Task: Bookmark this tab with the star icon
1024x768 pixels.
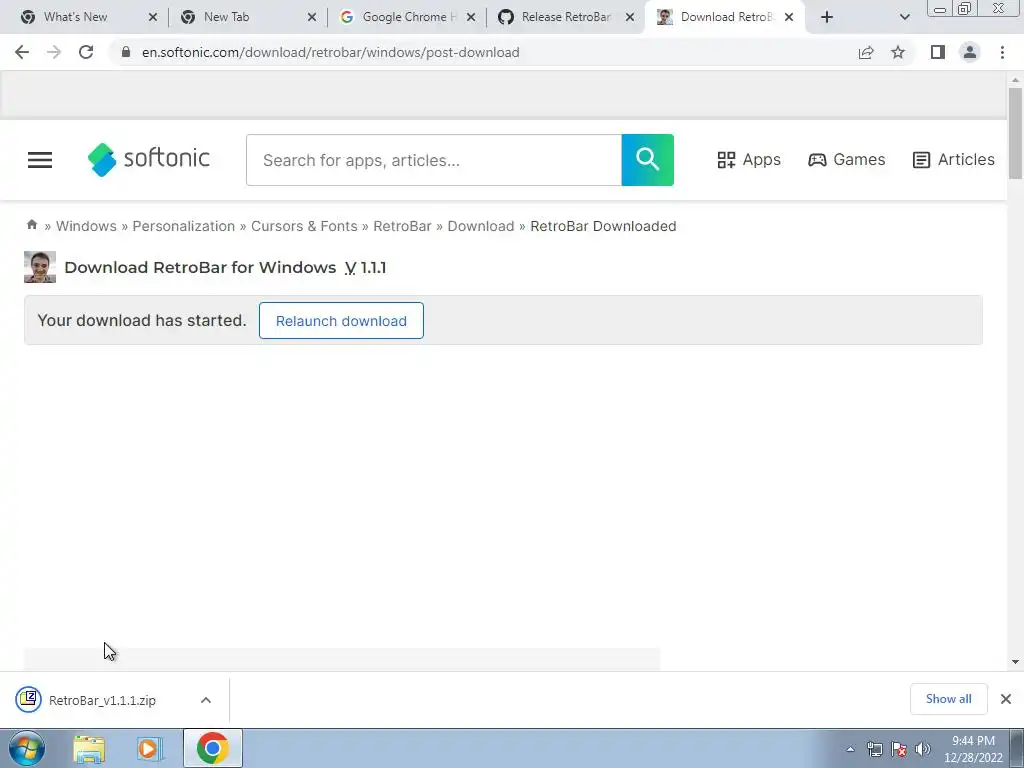Action: click(x=898, y=52)
